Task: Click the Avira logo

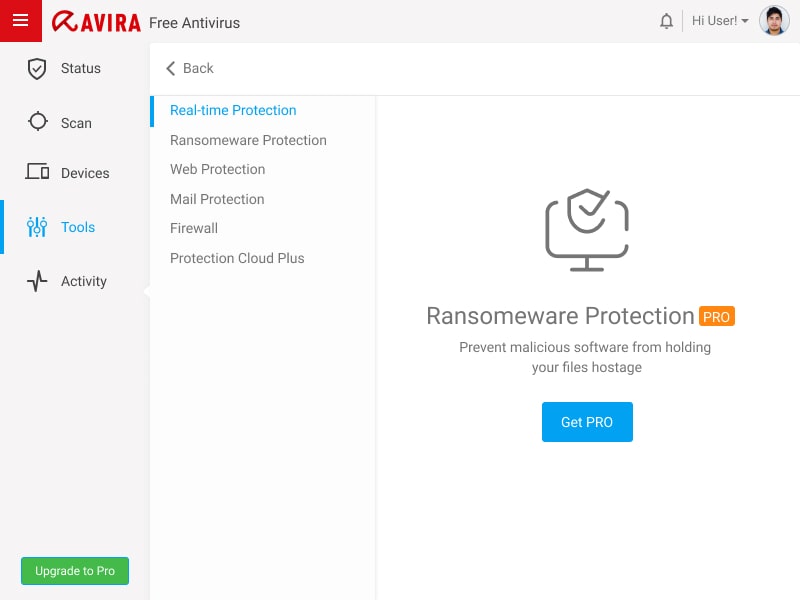Action: coord(96,22)
